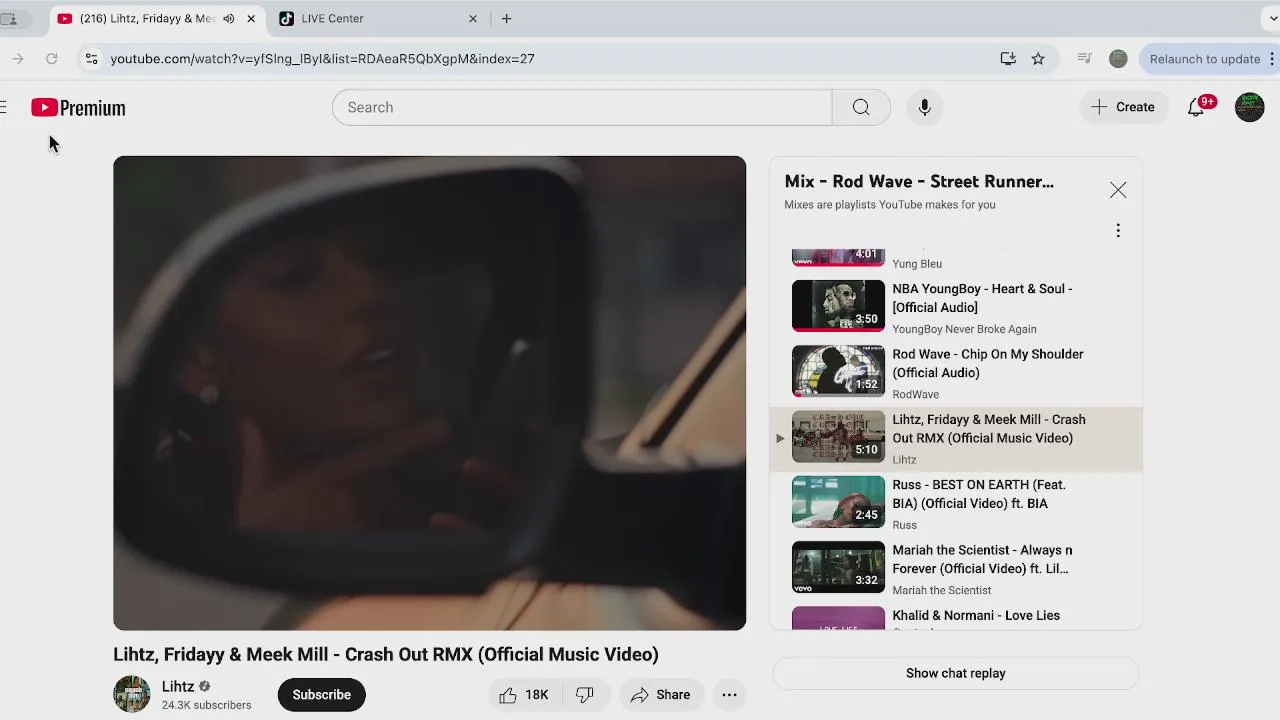The image size is (1280, 720).
Task: Play Rod Wave Chip On My Shoulder thumbnail
Action: click(x=838, y=371)
